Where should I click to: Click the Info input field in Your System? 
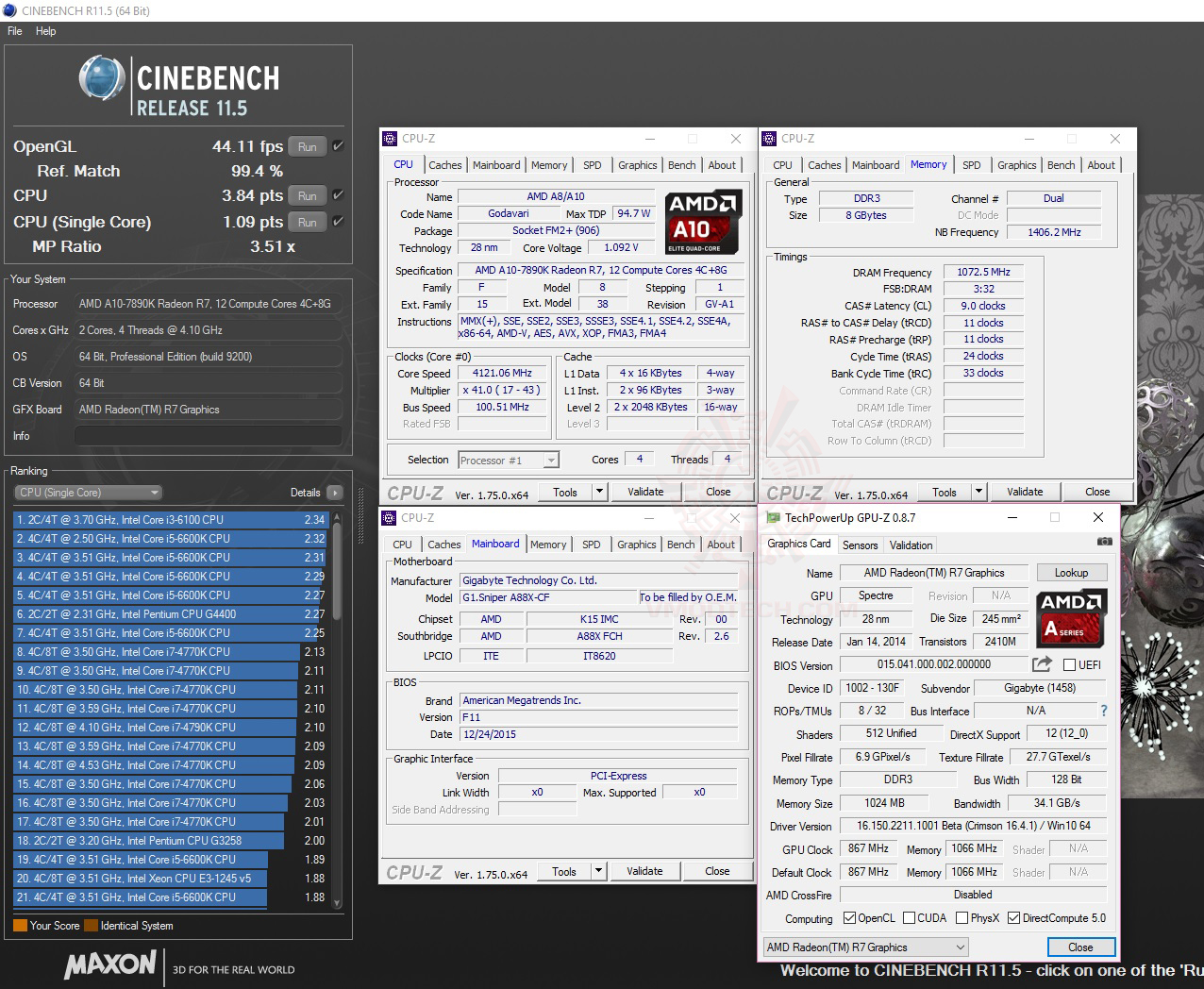[209, 436]
